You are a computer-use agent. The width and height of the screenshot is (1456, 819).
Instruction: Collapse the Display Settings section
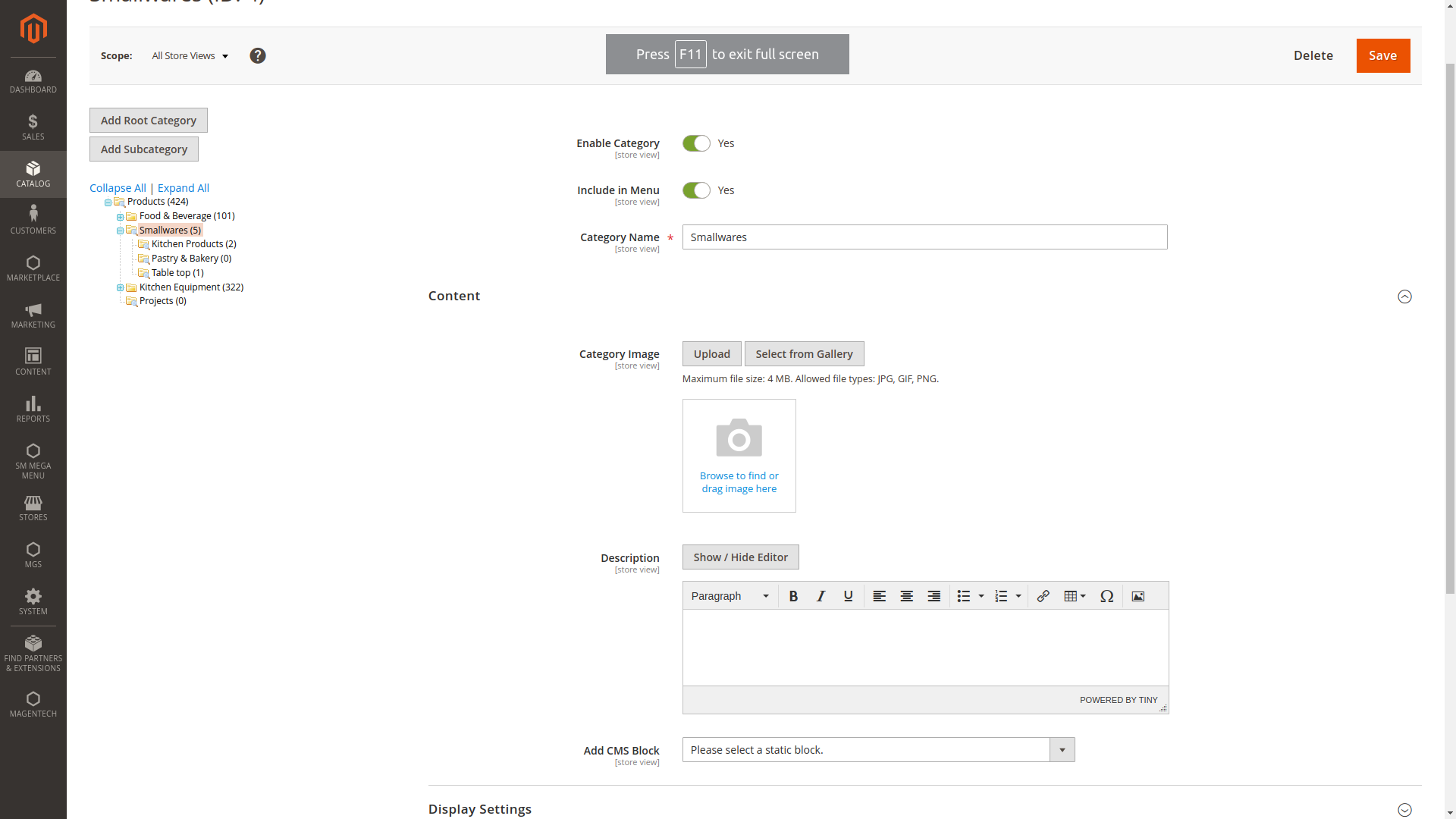[1404, 808]
